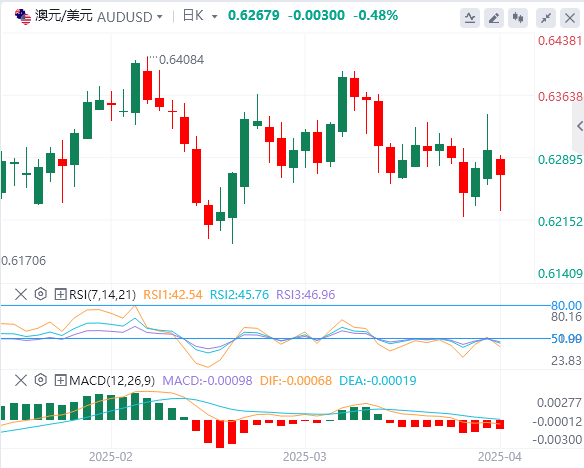This screenshot has width=584, height=468.
Task: Click the 0.64381 price axis label
Action: (x=560, y=41)
